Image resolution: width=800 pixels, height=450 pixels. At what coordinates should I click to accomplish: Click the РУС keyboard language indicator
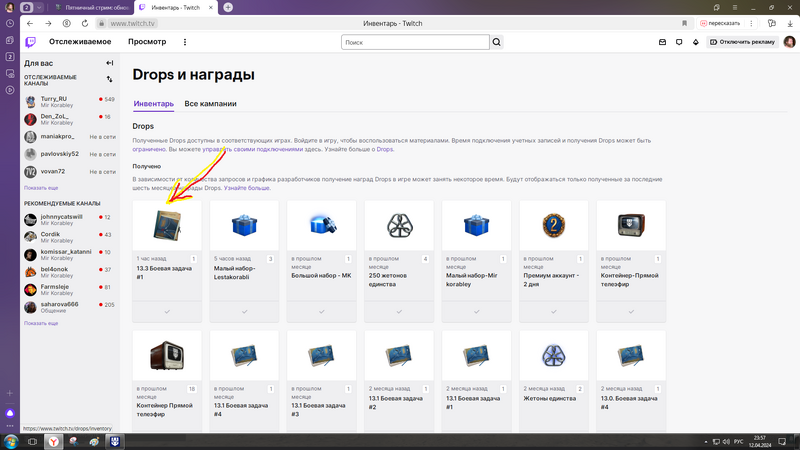738,442
